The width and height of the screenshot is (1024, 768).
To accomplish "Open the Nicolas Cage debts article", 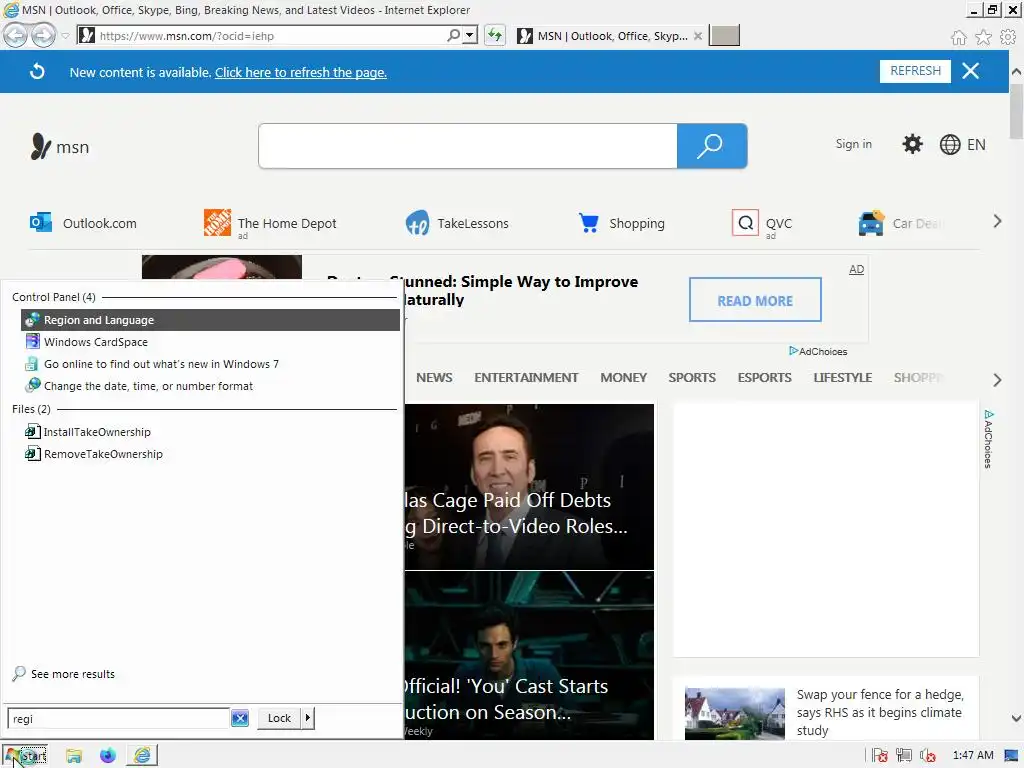I will (529, 487).
